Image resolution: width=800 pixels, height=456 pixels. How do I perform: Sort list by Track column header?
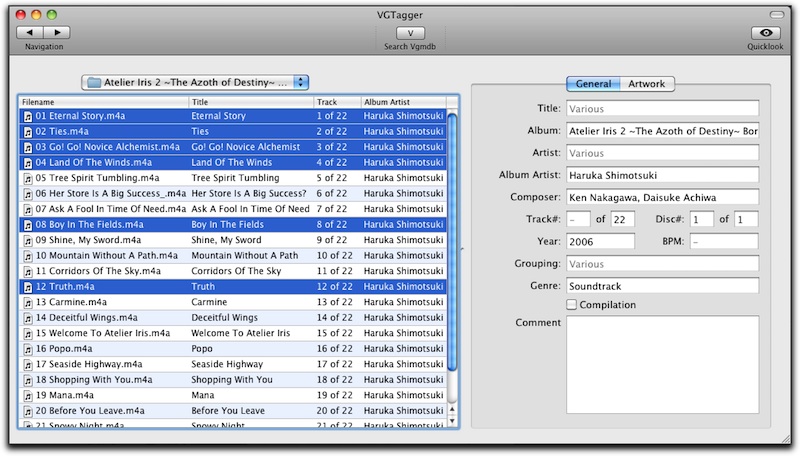[335, 102]
